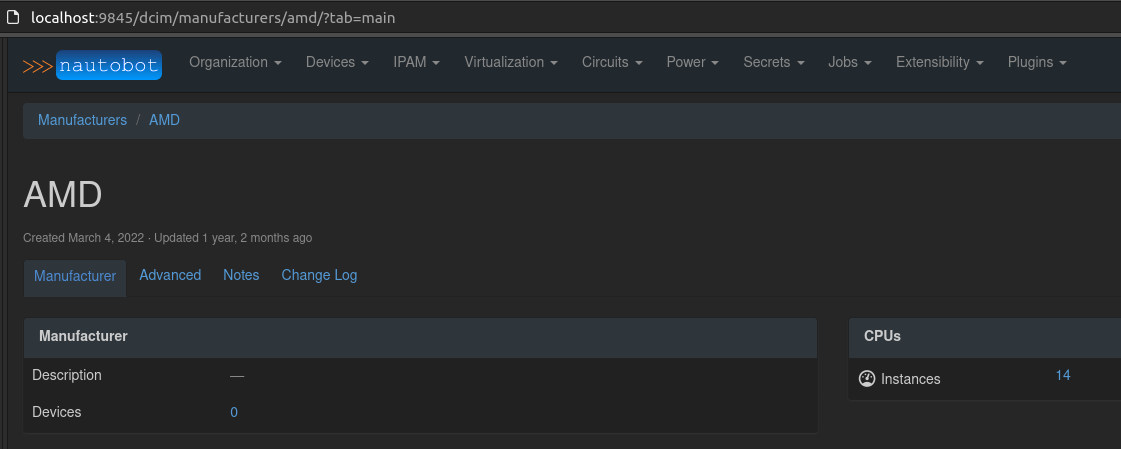Open the Change Log tab

click(x=319, y=275)
